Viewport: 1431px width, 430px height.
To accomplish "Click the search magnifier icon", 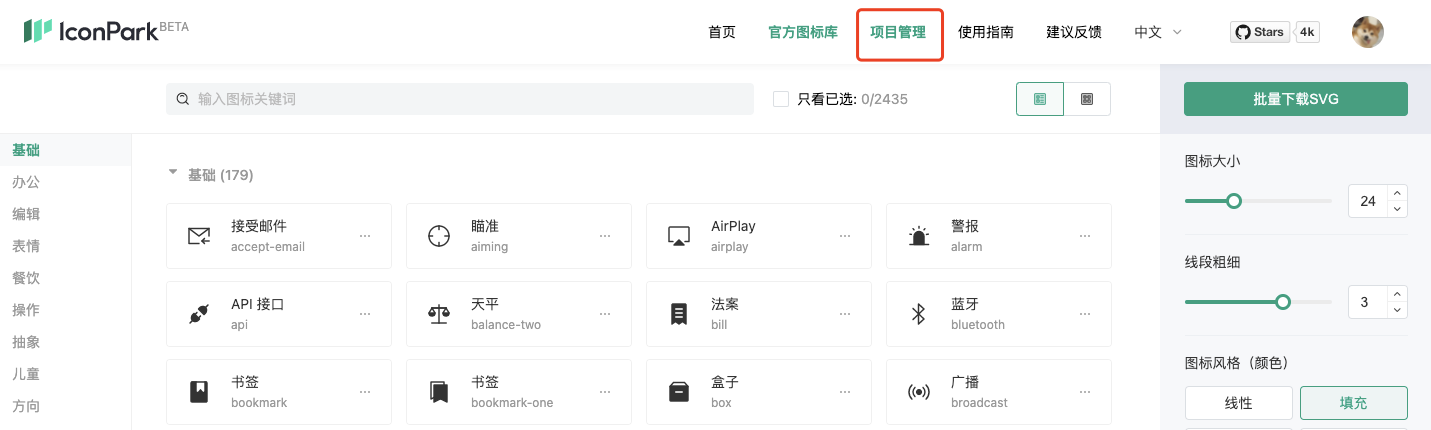I will tap(183, 99).
